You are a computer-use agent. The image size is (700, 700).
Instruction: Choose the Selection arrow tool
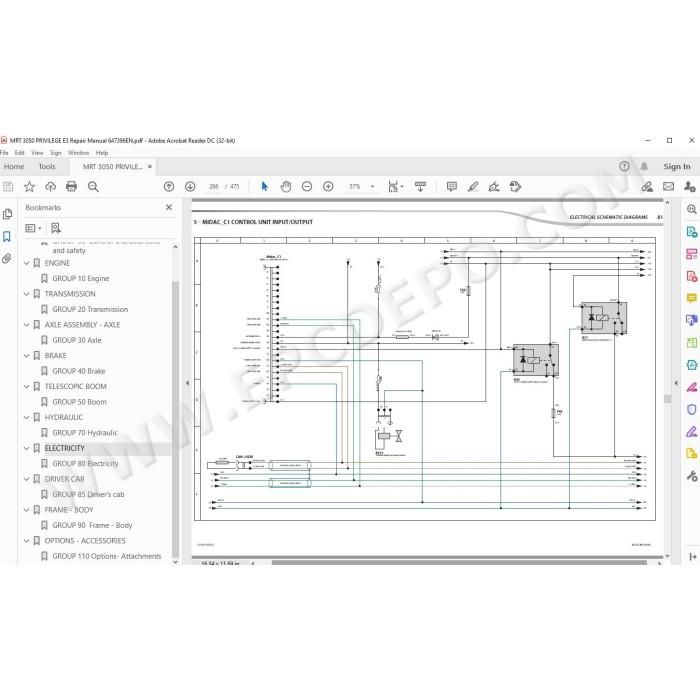pyautogui.click(x=264, y=187)
